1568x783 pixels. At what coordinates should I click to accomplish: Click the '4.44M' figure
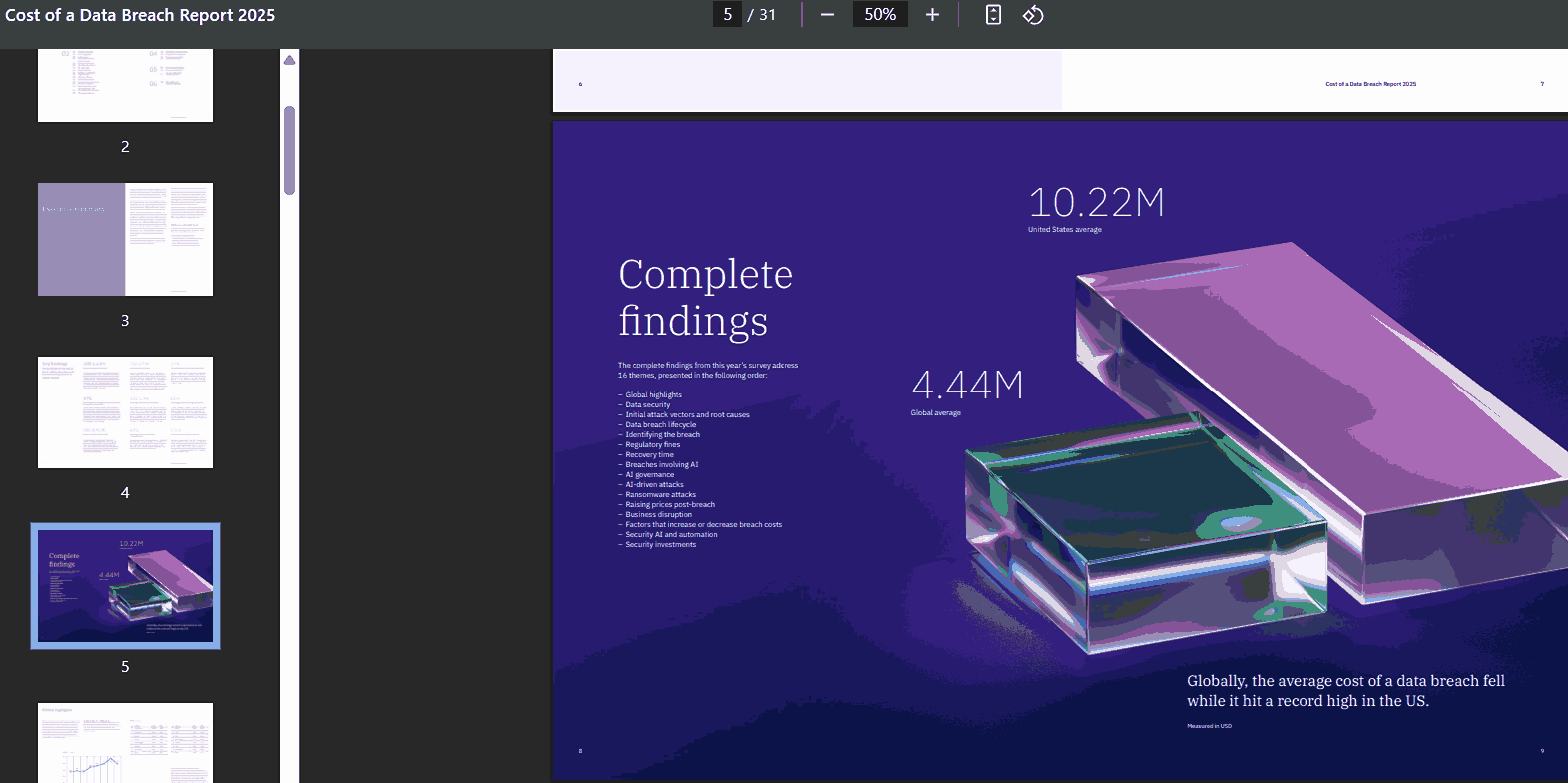967,386
